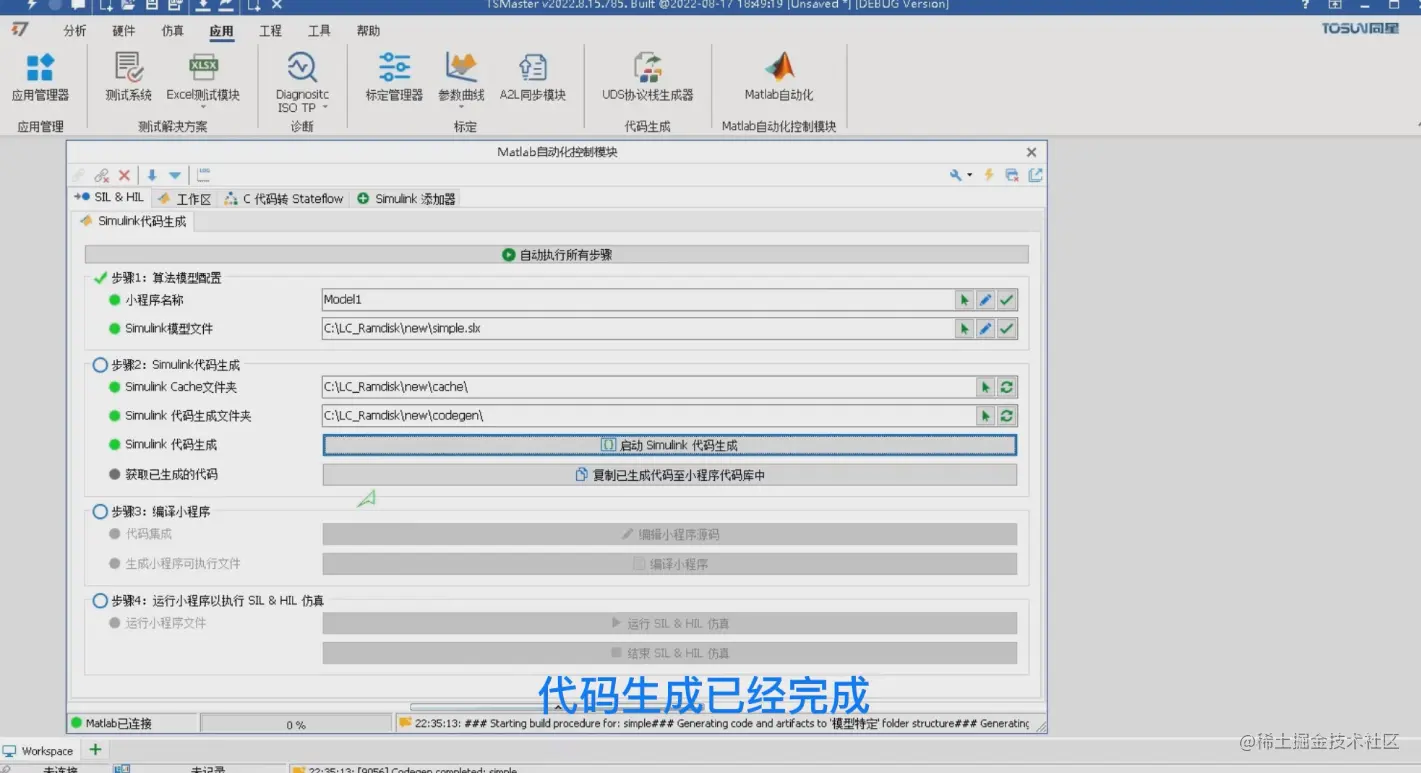Open the 仿真 ribbon tab

point(173,31)
